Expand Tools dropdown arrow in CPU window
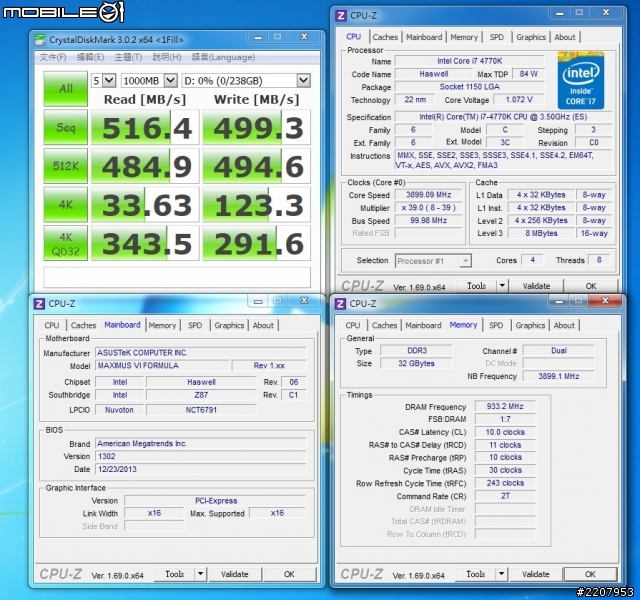 pyautogui.click(x=502, y=286)
